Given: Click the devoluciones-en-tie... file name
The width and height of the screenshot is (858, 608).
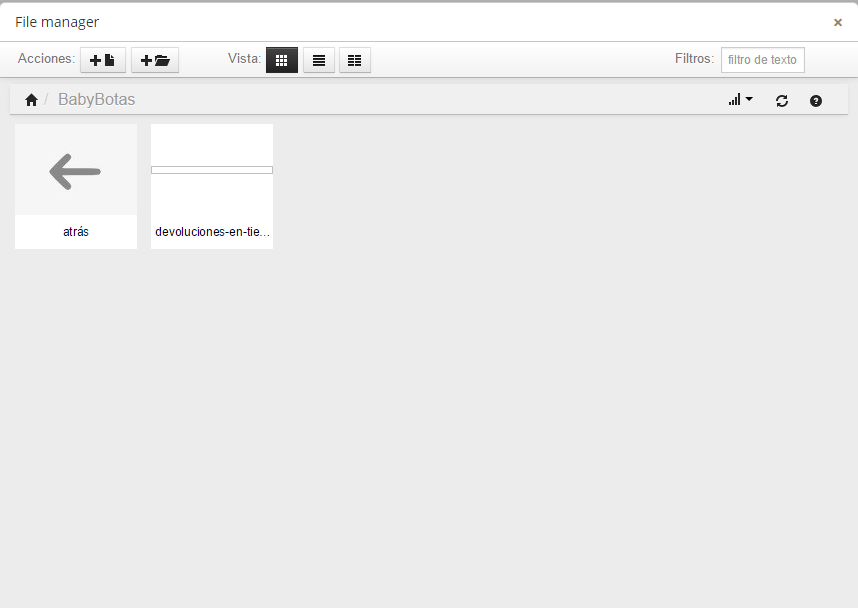Looking at the screenshot, I should pos(212,231).
